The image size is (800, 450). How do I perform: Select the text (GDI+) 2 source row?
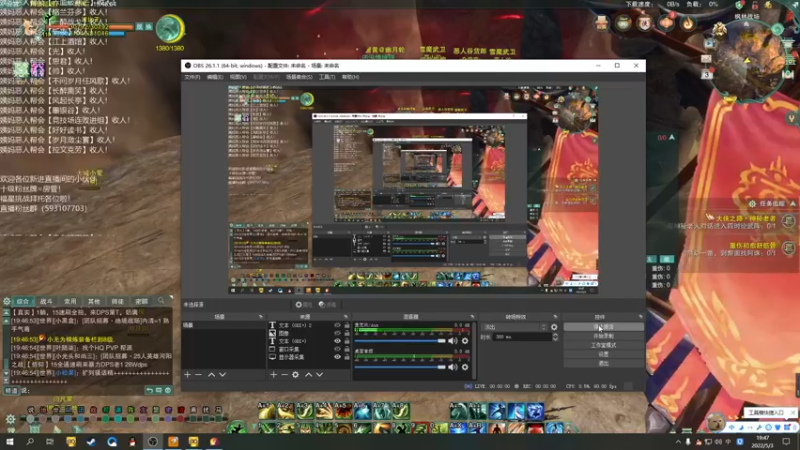[x=309, y=325]
